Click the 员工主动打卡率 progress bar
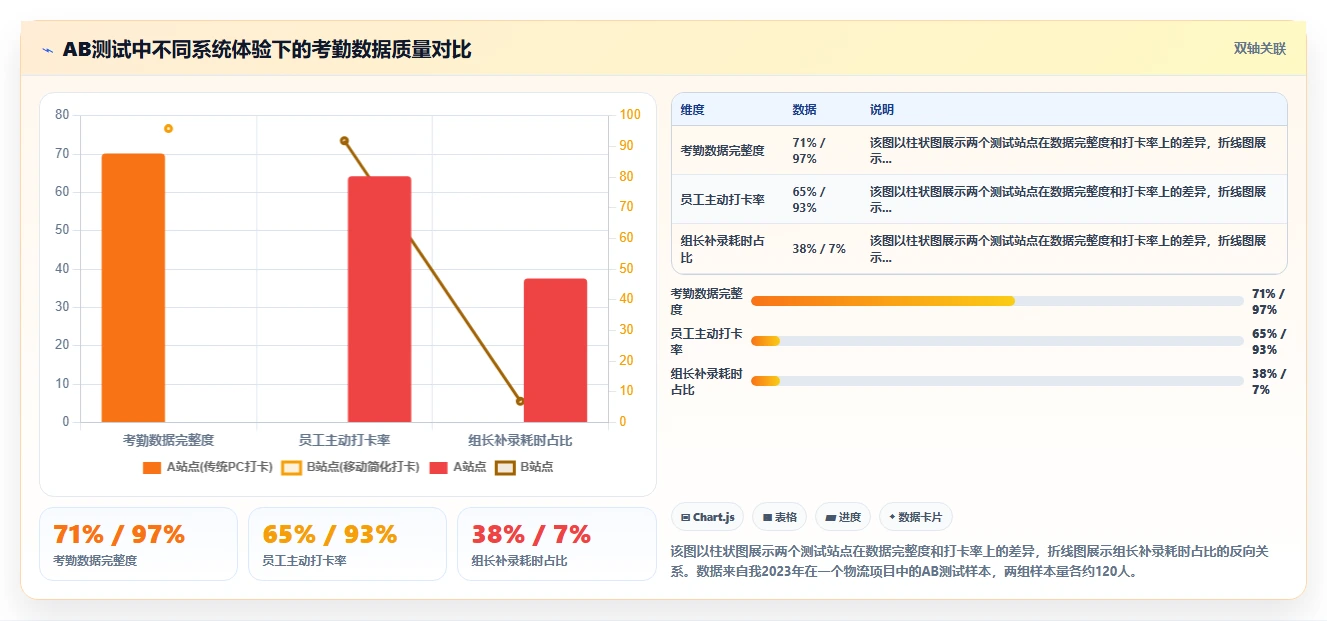The image size is (1327, 621). [997, 341]
